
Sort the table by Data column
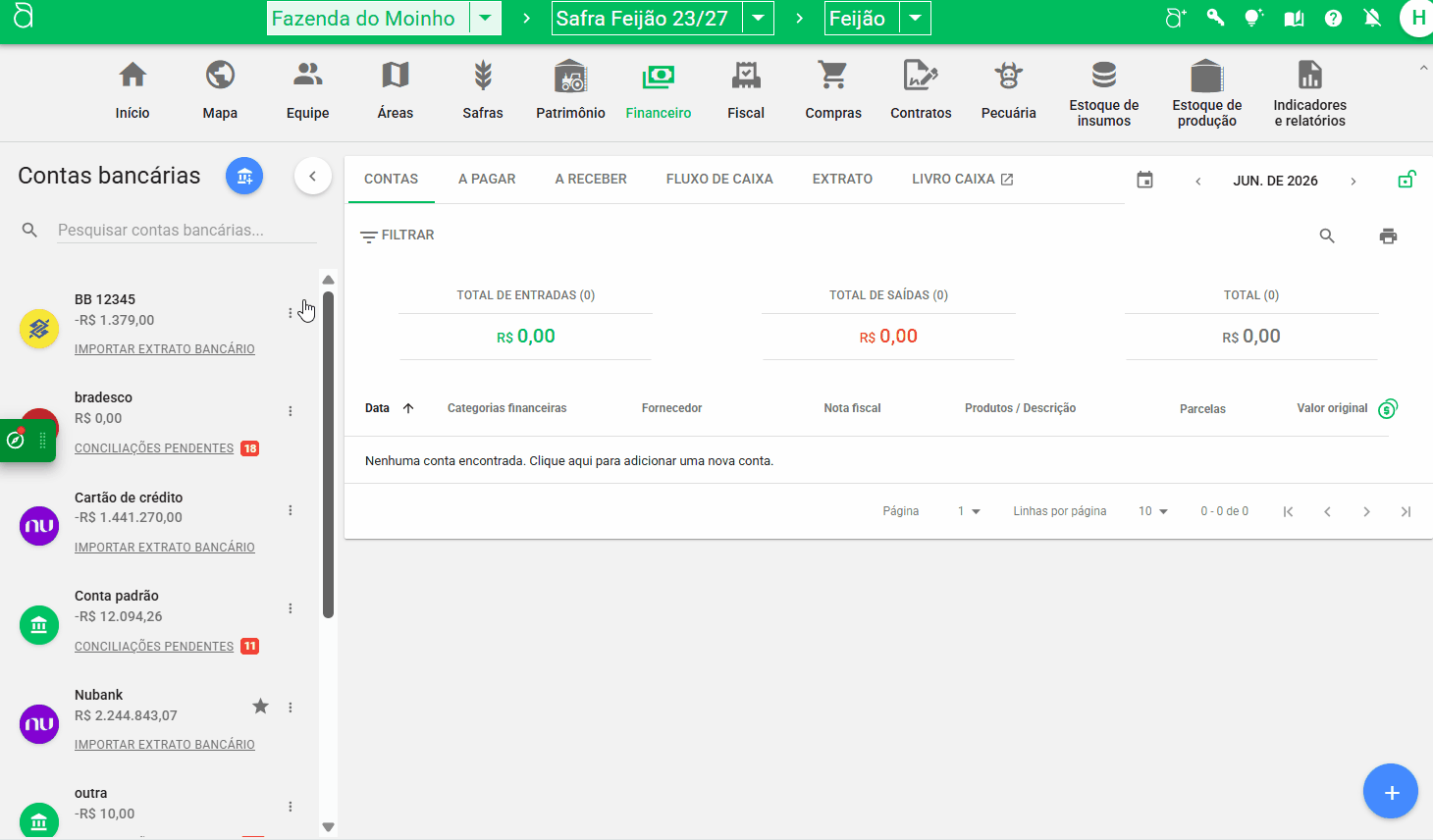(x=389, y=408)
